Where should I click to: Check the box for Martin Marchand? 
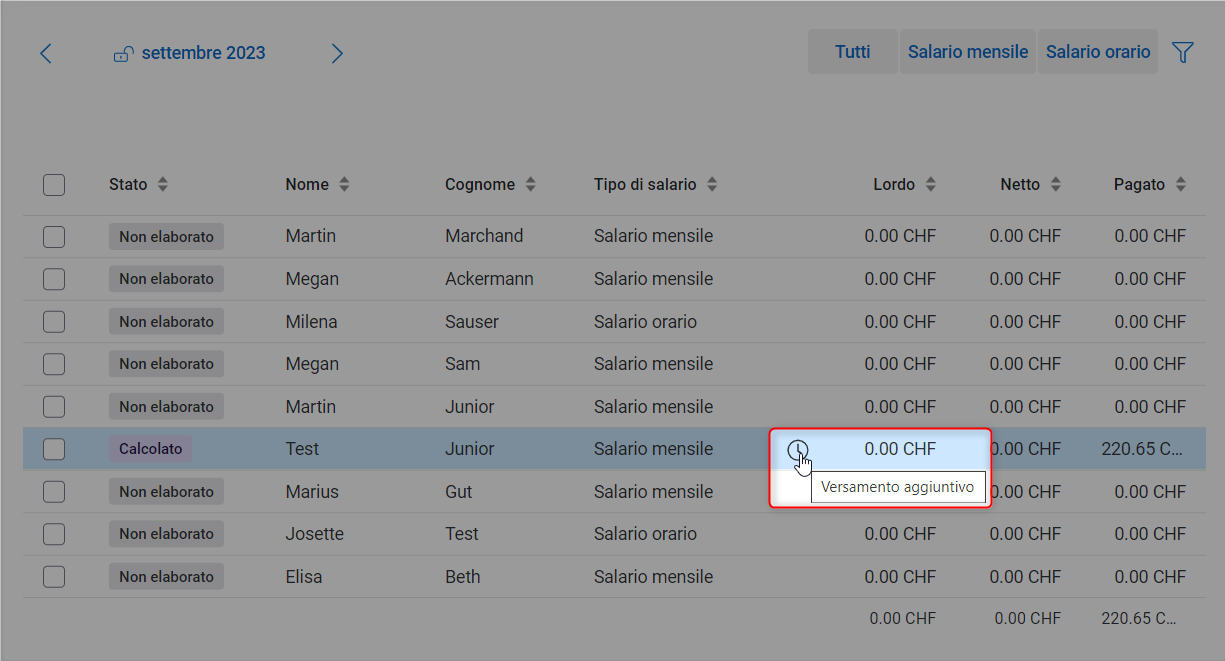[54, 237]
